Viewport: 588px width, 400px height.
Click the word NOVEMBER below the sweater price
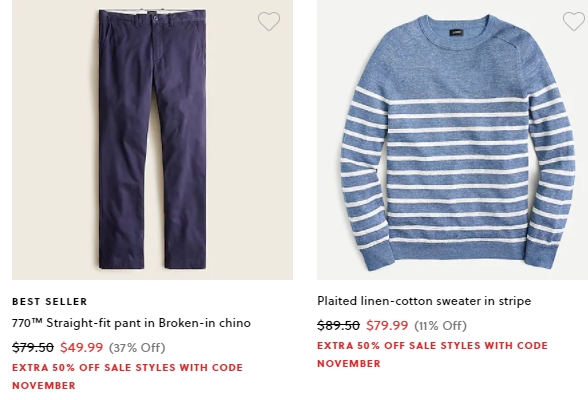point(349,364)
